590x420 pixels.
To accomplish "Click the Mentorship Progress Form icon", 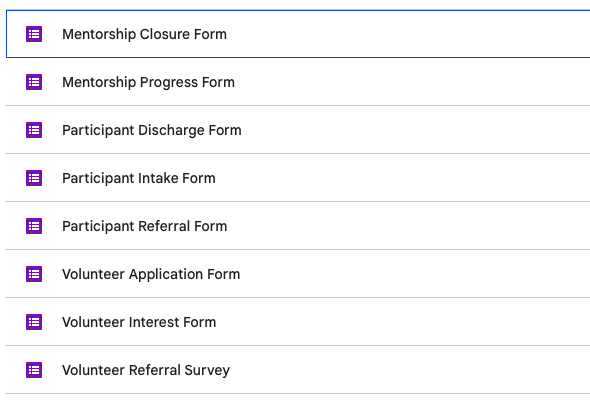I will coord(34,82).
